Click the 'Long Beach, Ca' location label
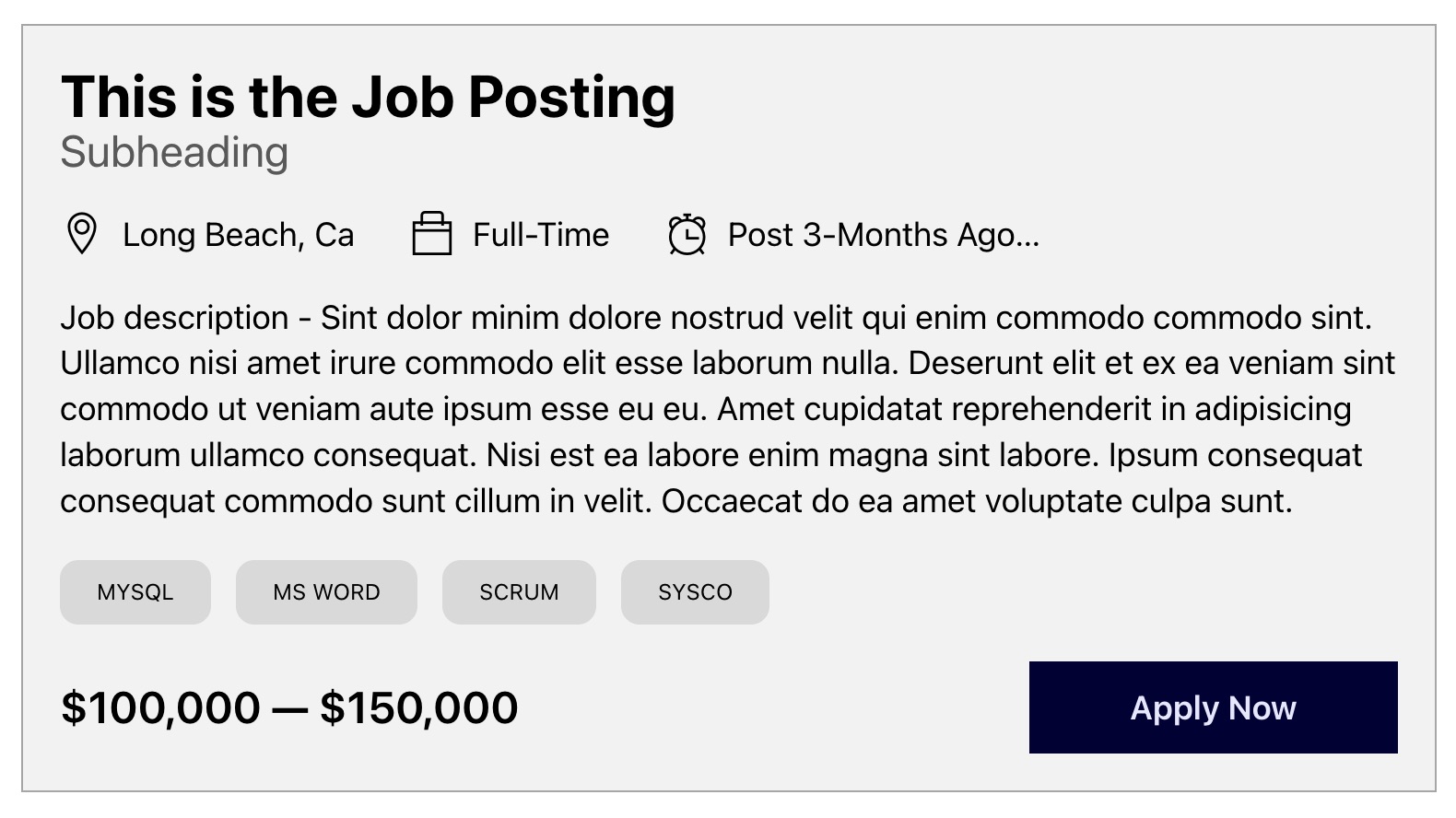Image resolution: width=1456 pixels, height=818 pixels. coord(238,235)
